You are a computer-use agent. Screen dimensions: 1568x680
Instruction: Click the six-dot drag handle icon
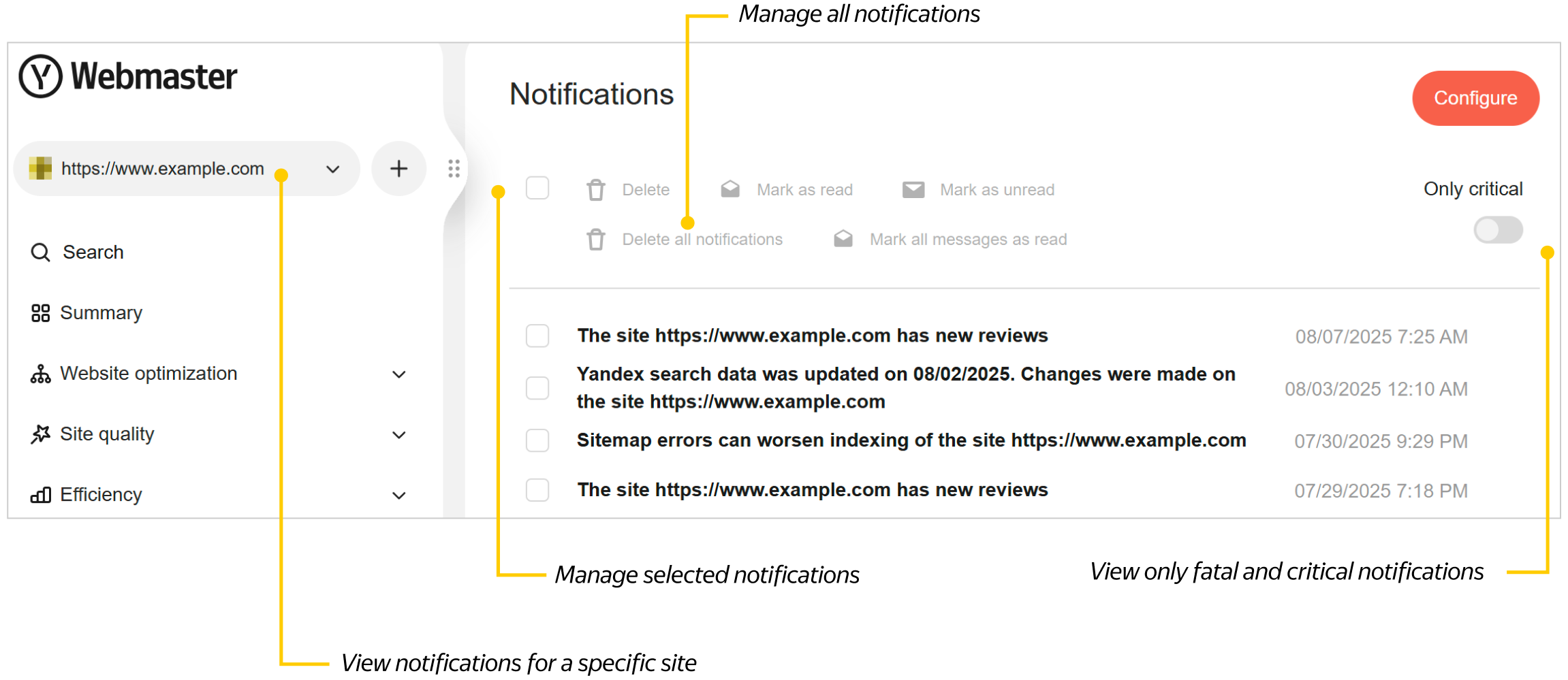tap(454, 169)
